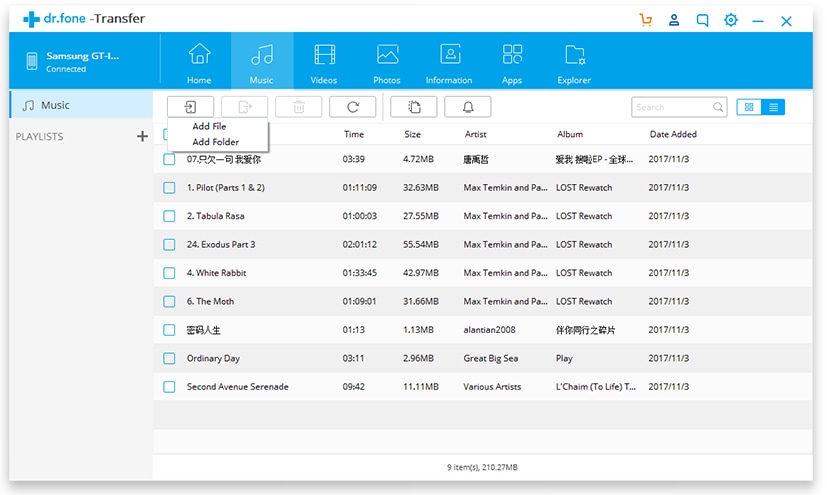Select Music in the left sidebar
This screenshot has width=827, height=495.
tap(81, 105)
